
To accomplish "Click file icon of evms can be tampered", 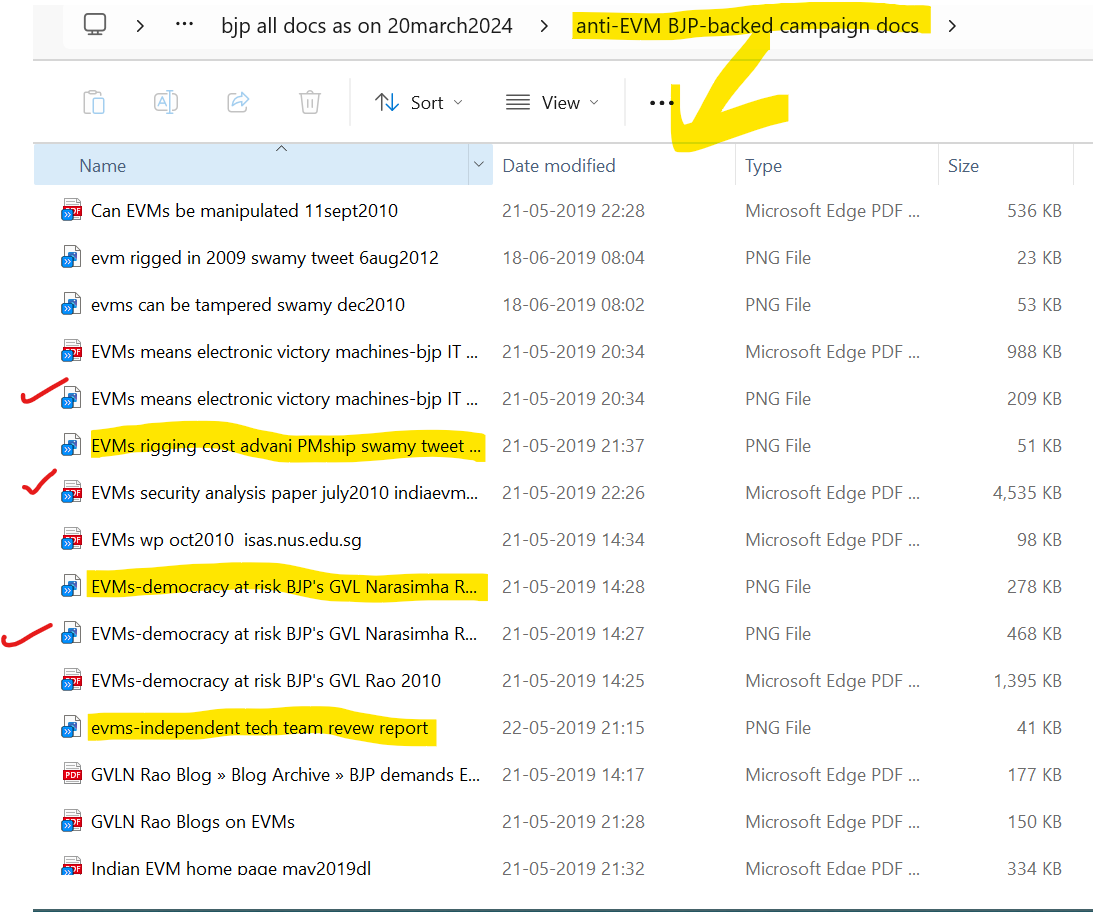I will [71, 305].
